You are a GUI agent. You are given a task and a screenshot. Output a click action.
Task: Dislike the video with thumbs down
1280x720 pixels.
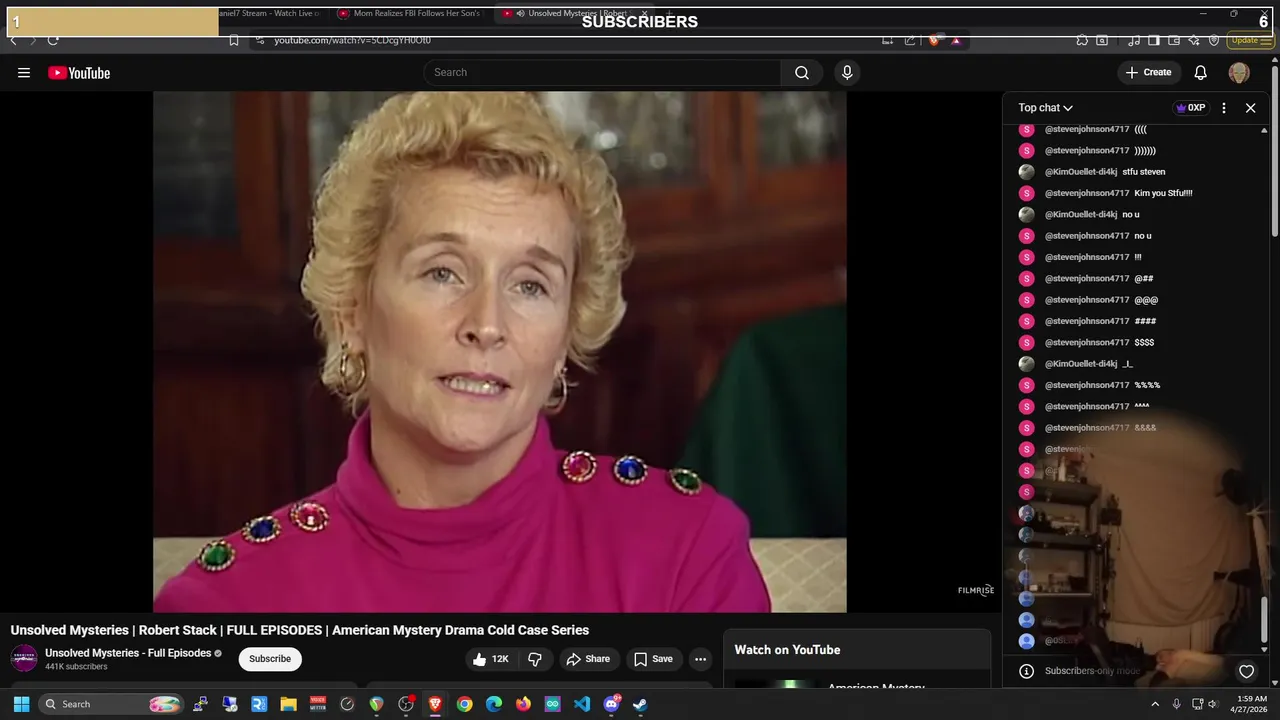535,659
